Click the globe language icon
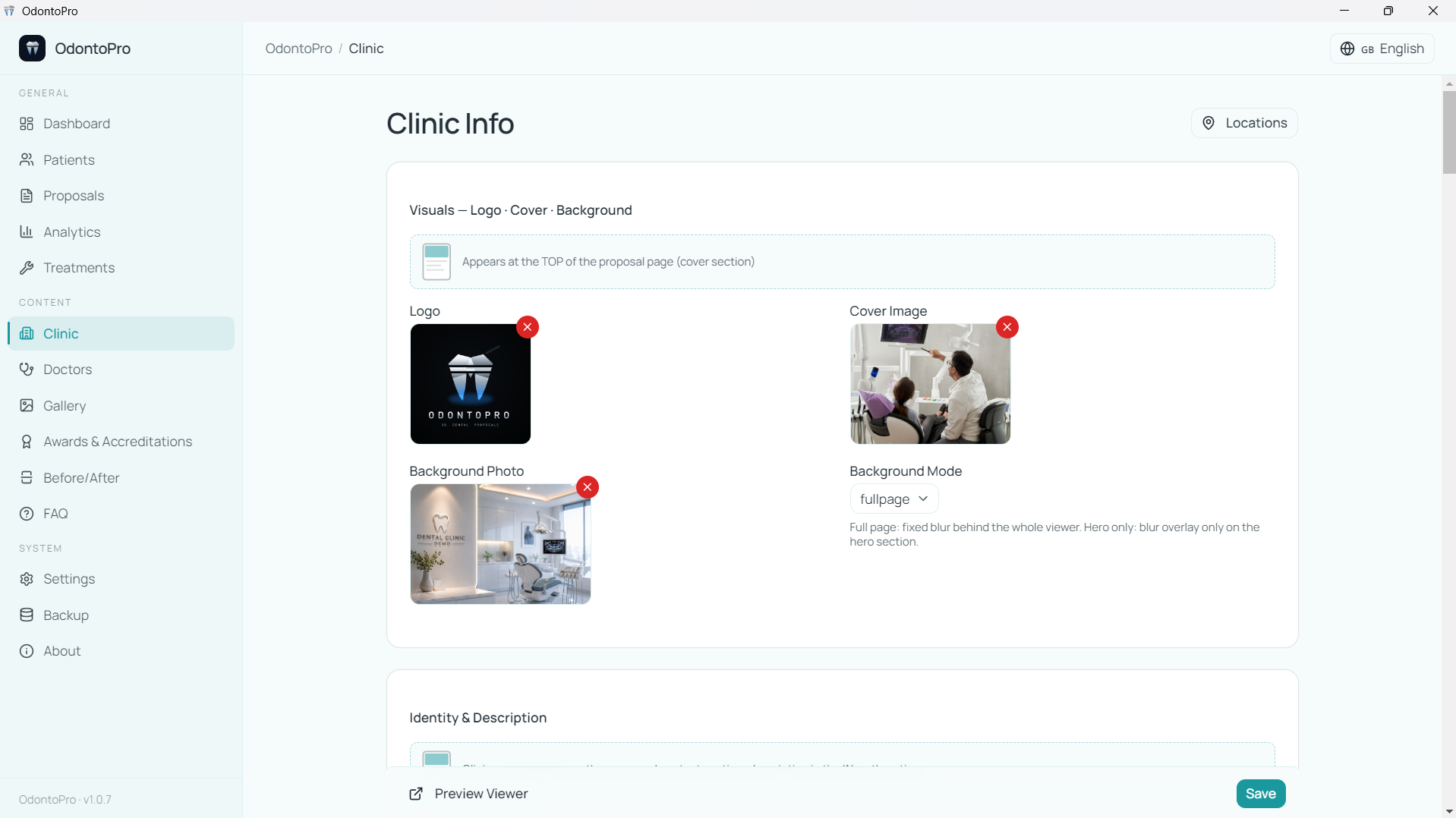The image size is (1456, 818). (x=1347, y=49)
